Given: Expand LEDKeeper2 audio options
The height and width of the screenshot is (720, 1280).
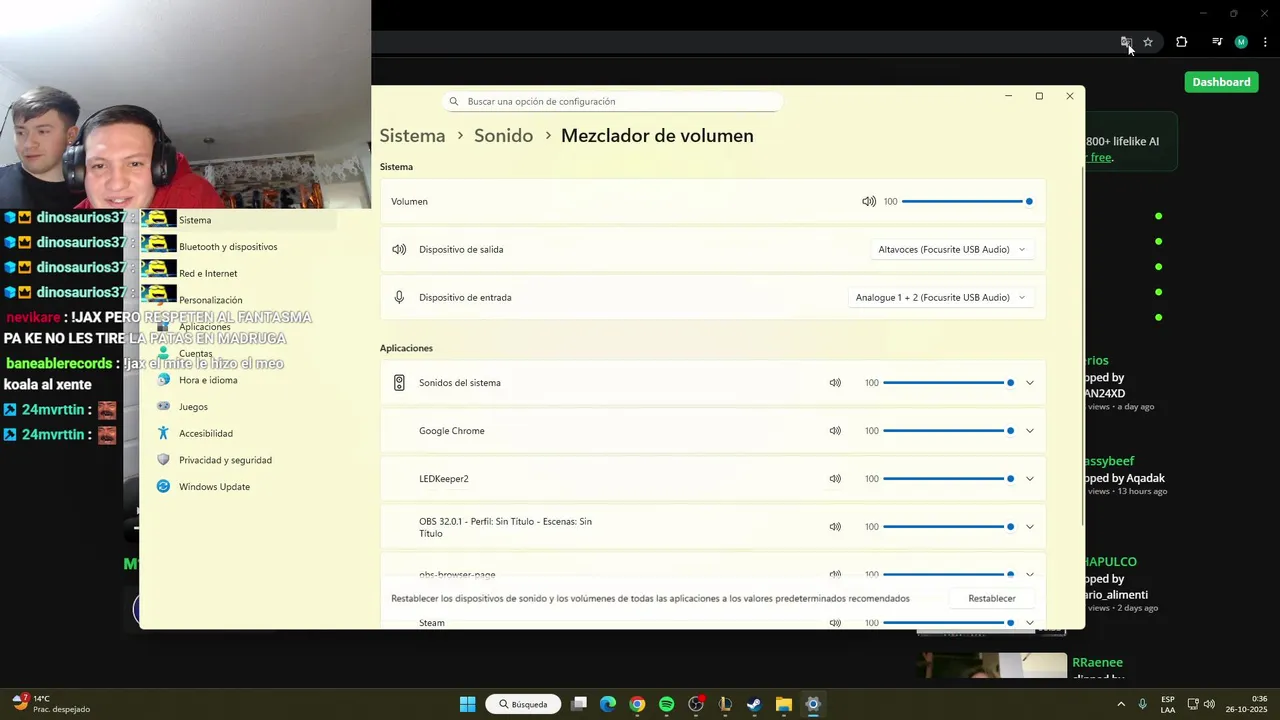Looking at the screenshot, I should 1030,479.
